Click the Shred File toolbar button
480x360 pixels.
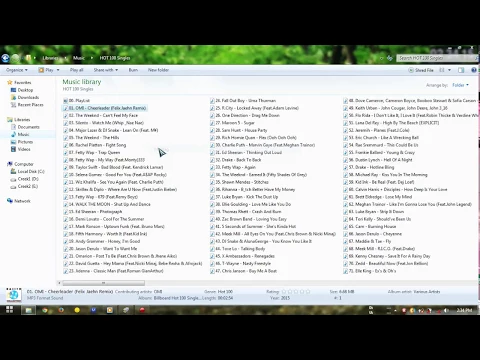421,70
